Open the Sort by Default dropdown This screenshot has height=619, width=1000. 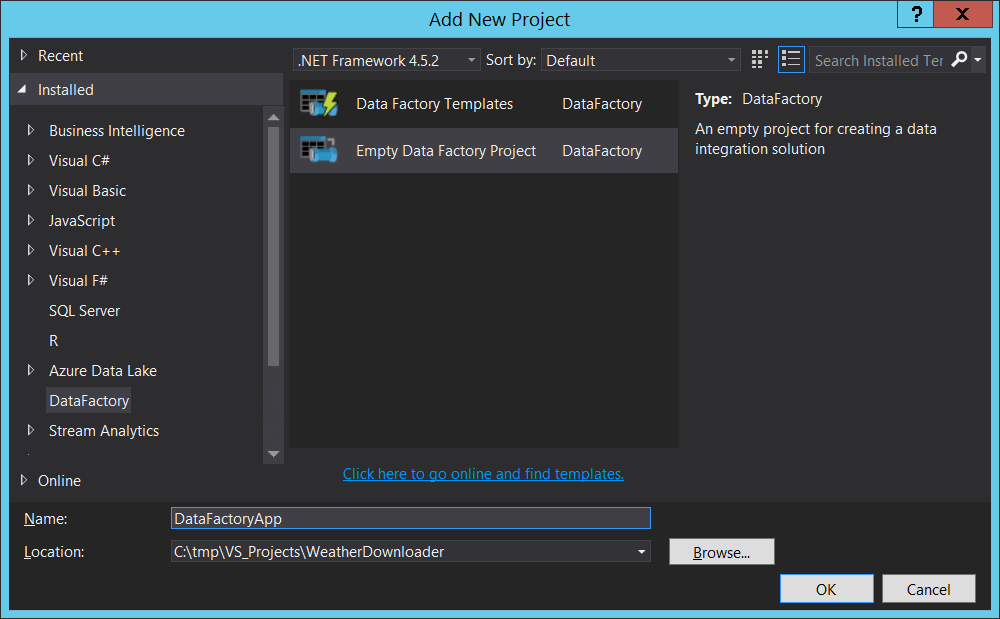pyautogui.click(x=640, y=60)
